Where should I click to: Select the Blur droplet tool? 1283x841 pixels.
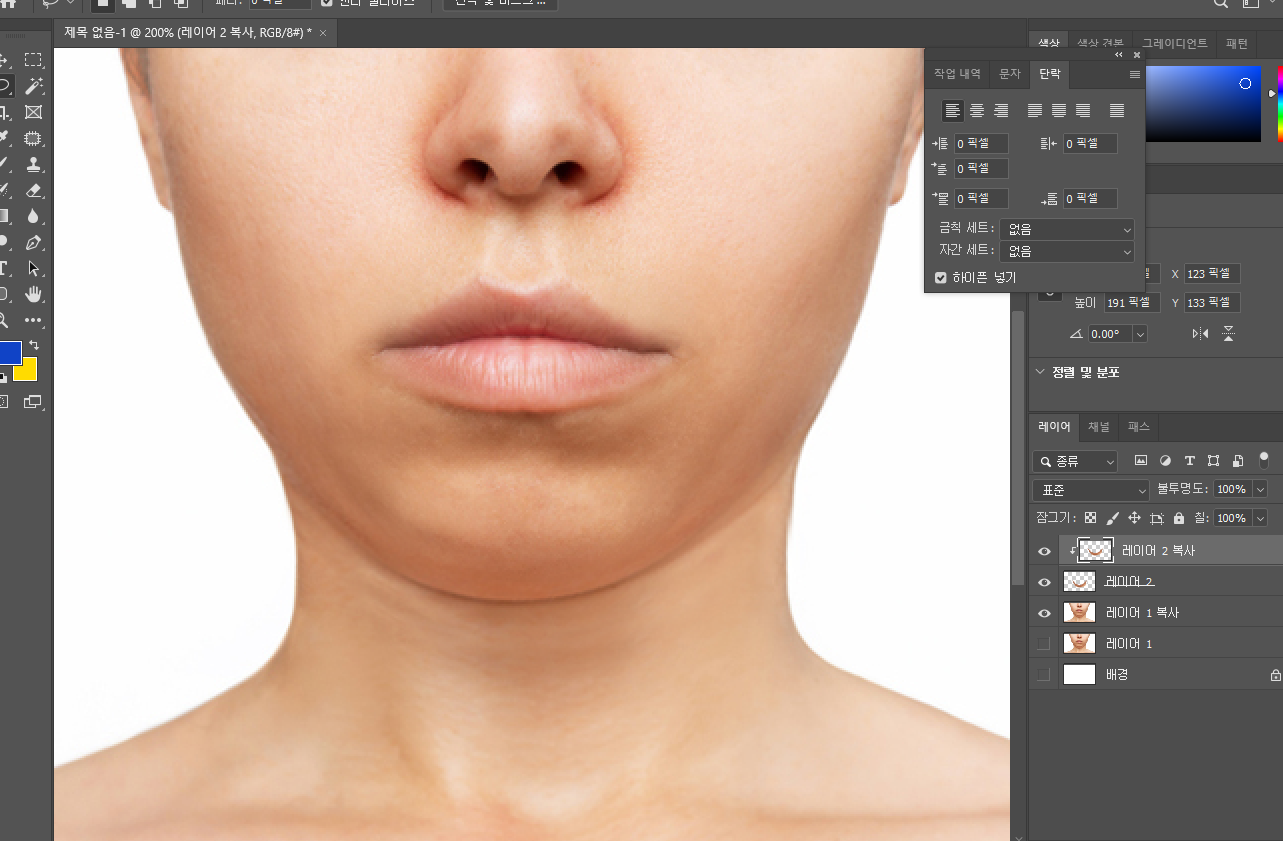pos(33,216)
